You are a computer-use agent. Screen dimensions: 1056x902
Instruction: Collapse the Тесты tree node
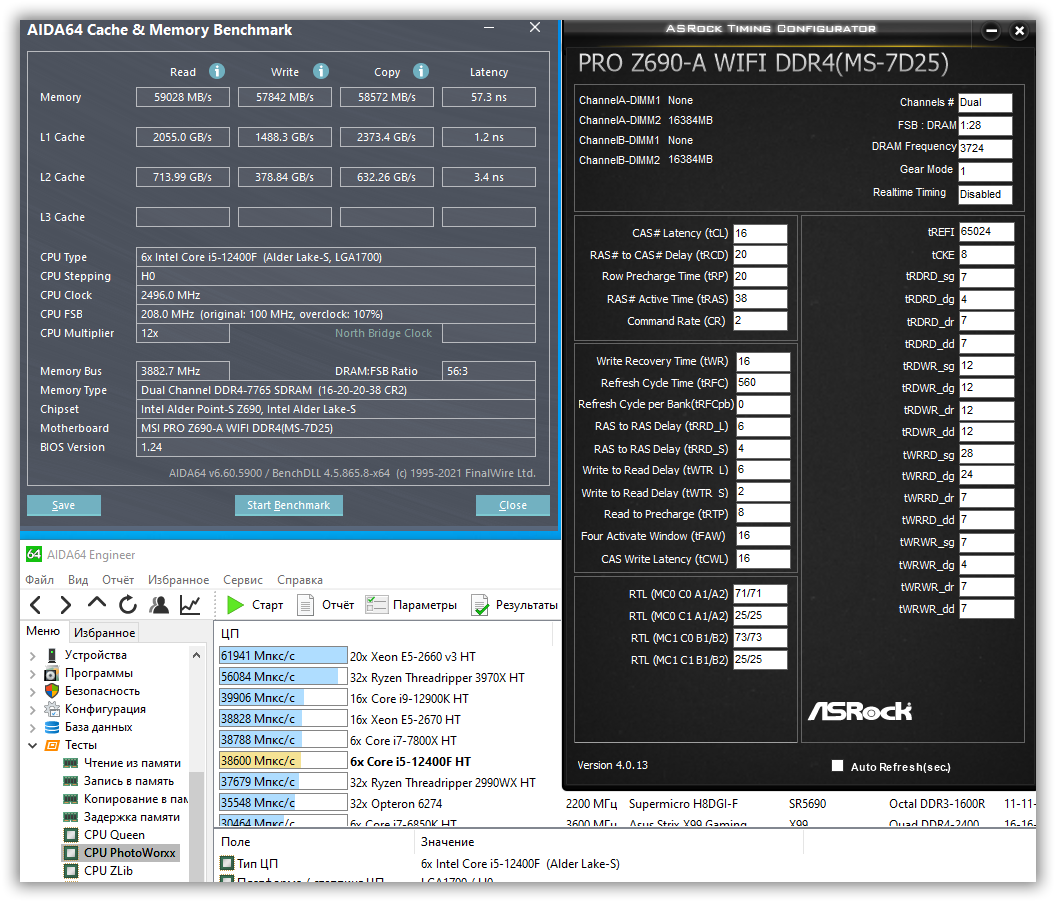32,745
